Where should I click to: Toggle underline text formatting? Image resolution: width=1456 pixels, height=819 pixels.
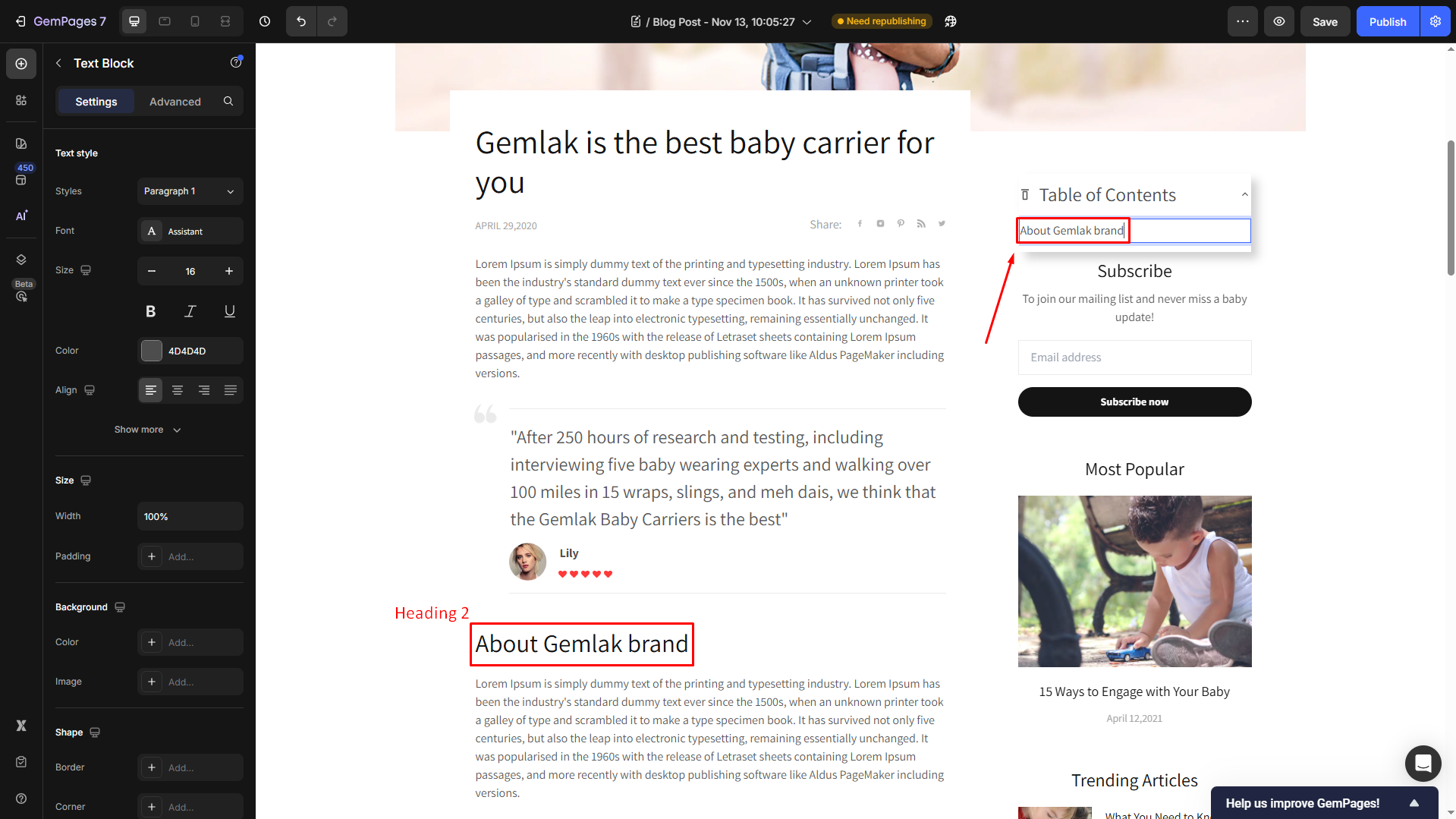pos(230,311)
